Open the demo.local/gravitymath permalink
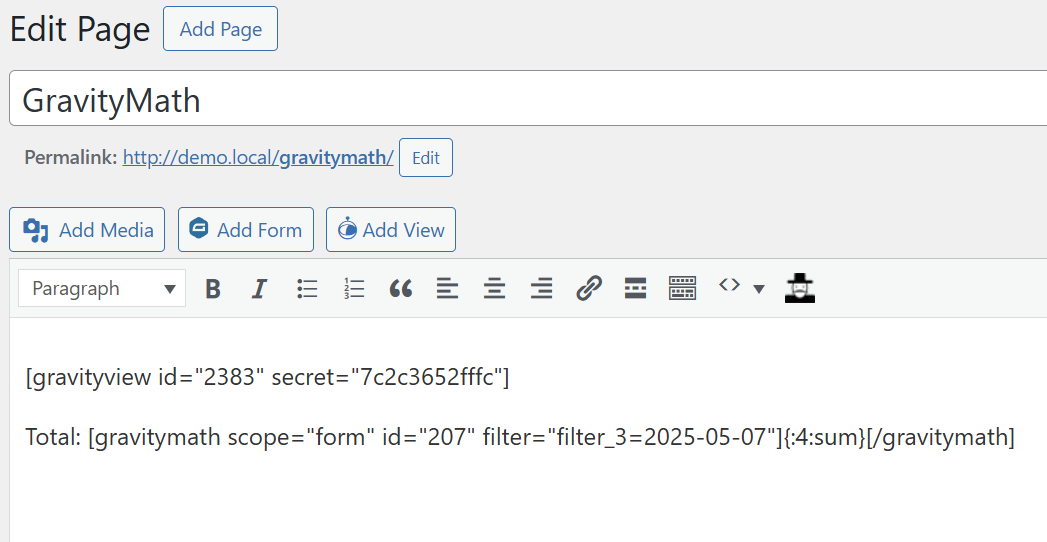Screen dimensions: 1047x542 coord(258,158)
